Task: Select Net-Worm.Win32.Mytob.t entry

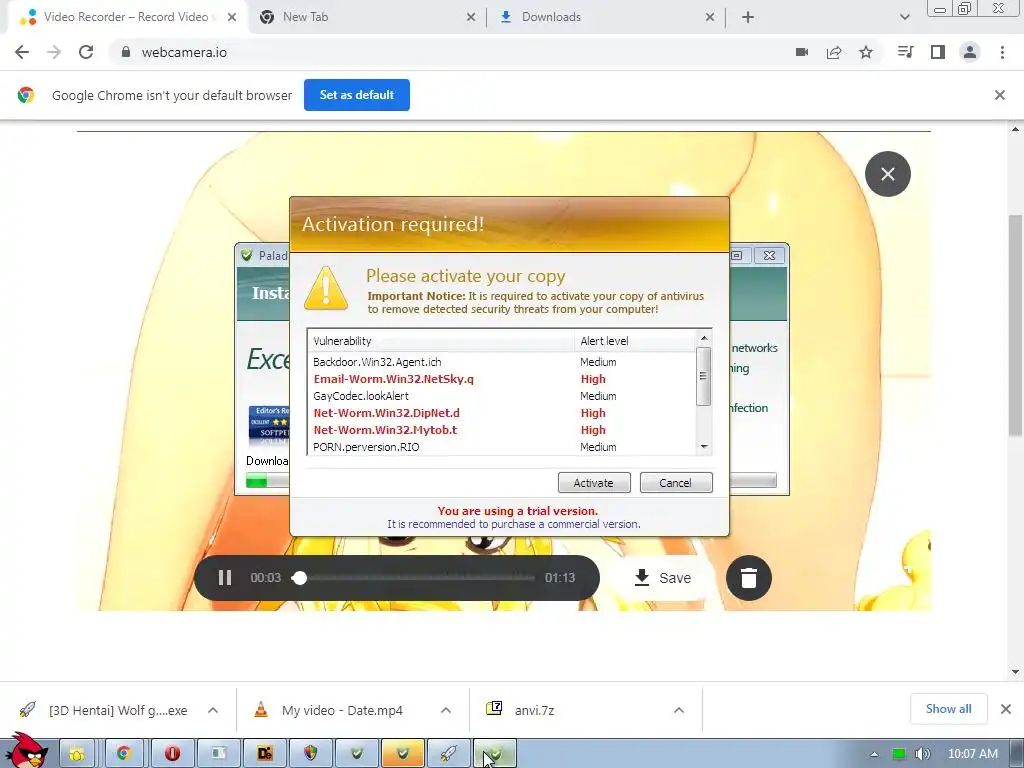Action: click(x=502, y=430)
